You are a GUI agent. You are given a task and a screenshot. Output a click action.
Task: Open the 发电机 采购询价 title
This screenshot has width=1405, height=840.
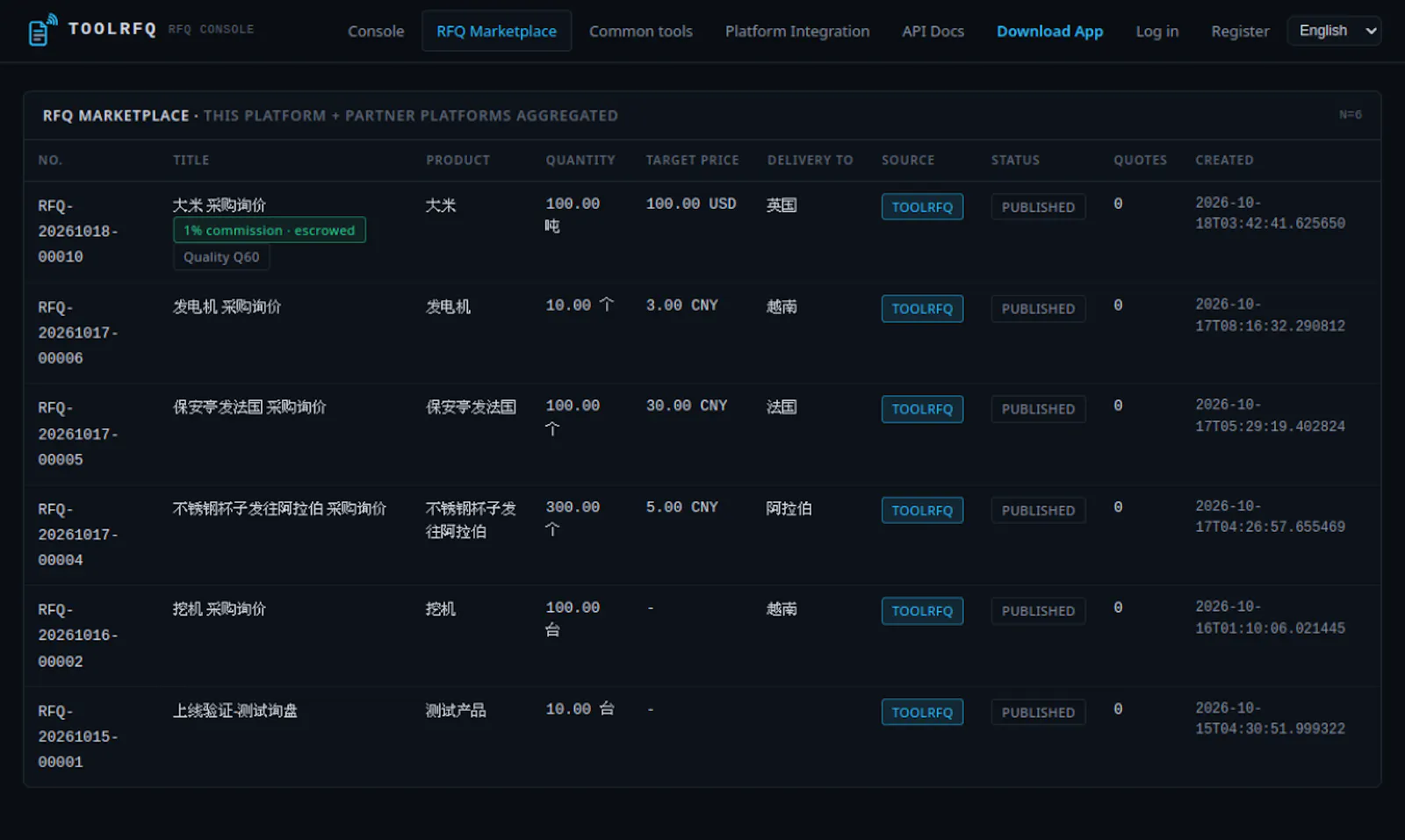coord(227,306)
